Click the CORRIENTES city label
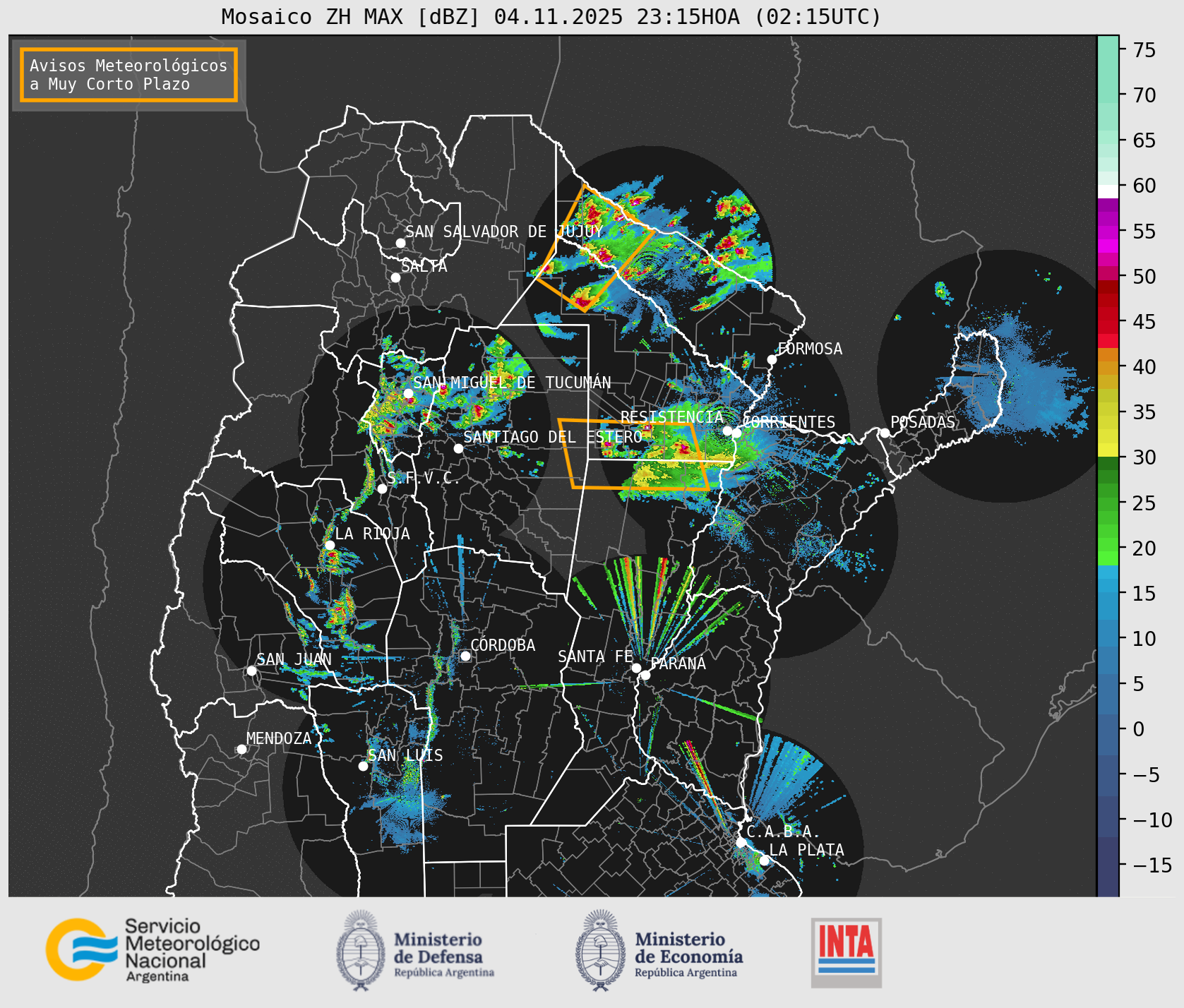Viewport: 1184px width, 1008px height. tap(789, 422)
